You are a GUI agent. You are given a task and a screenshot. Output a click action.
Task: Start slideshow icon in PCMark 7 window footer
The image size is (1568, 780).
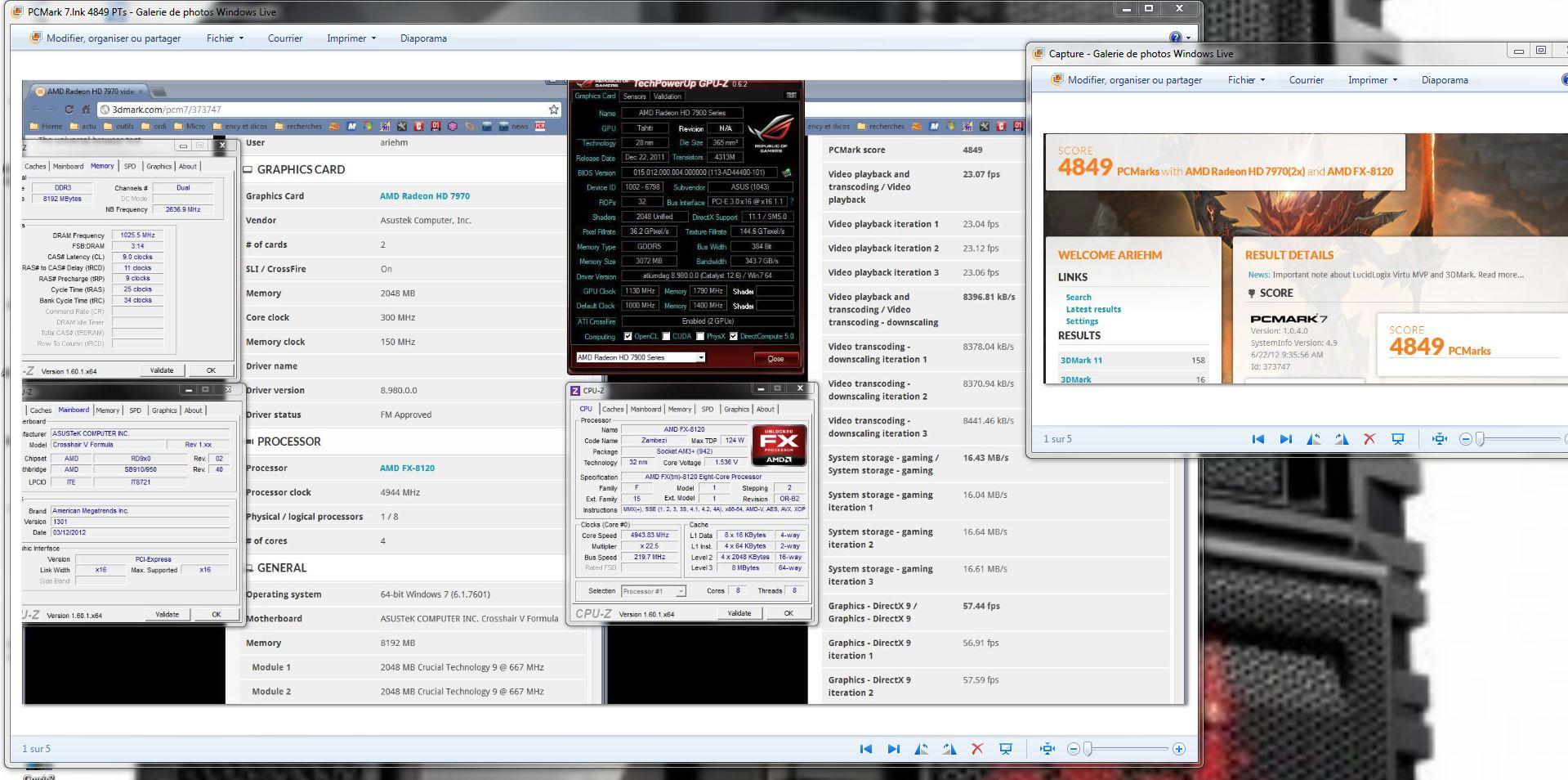pyautogui.click(x=1006, y=749)
